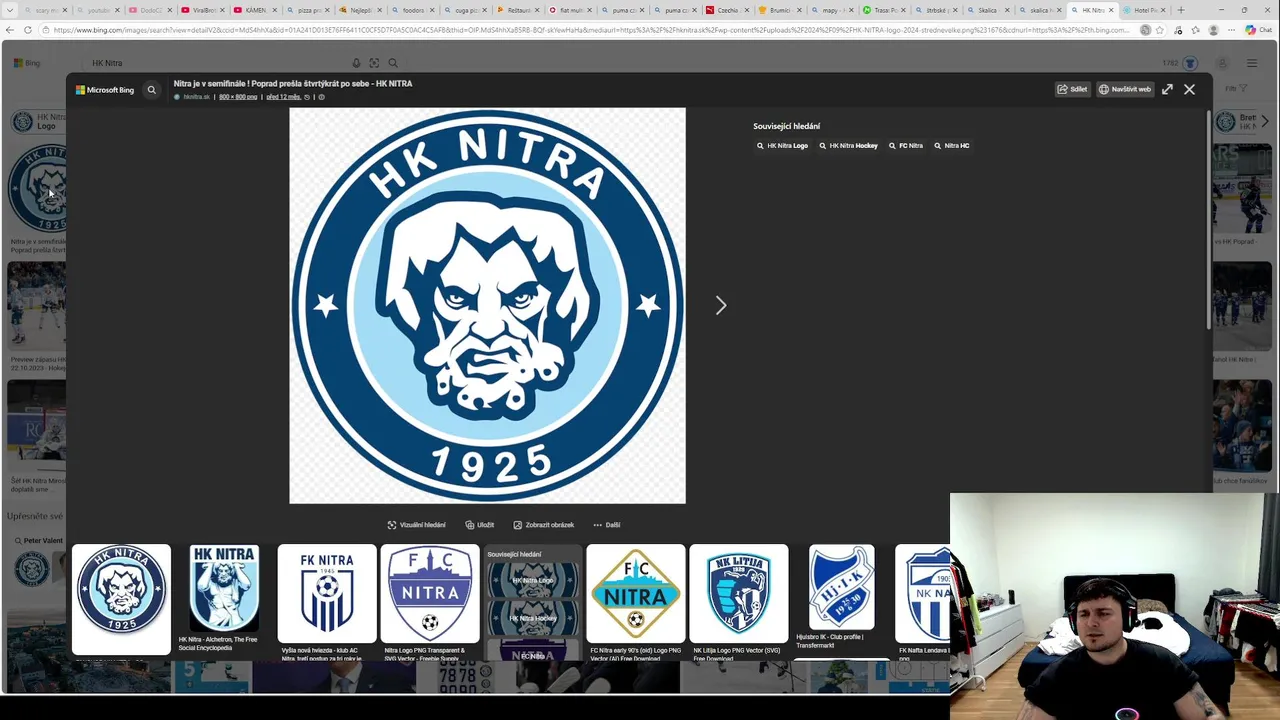
Task: Click the camera visual search icon in search box
Action: pos(374,63)
